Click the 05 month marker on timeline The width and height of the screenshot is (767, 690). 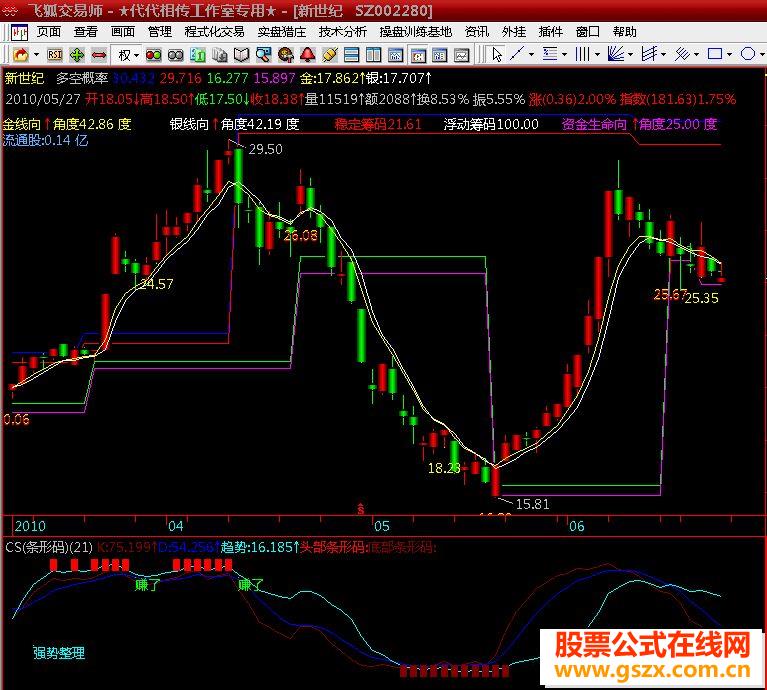pyautogui.click(x=382, y=526)
